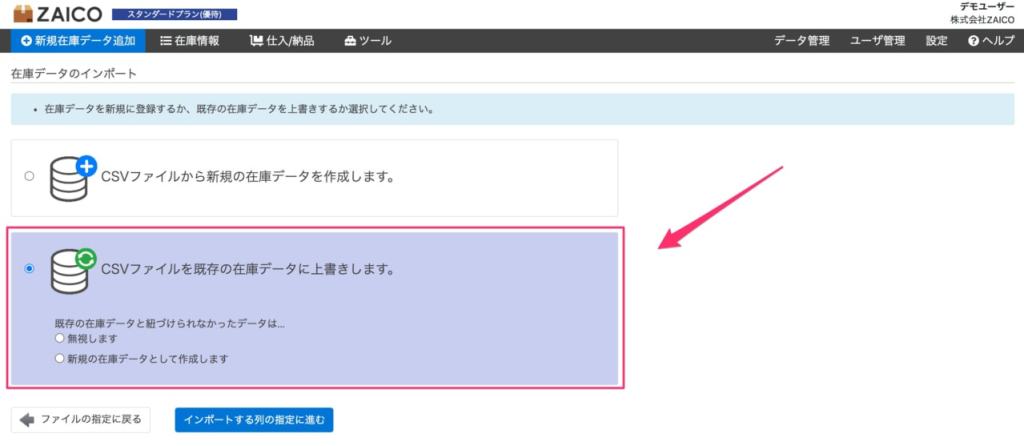Click CSVファイルを既存の在庫データに上書きします label
Screen dimensions: 1024x446
[x=248, y=269]
